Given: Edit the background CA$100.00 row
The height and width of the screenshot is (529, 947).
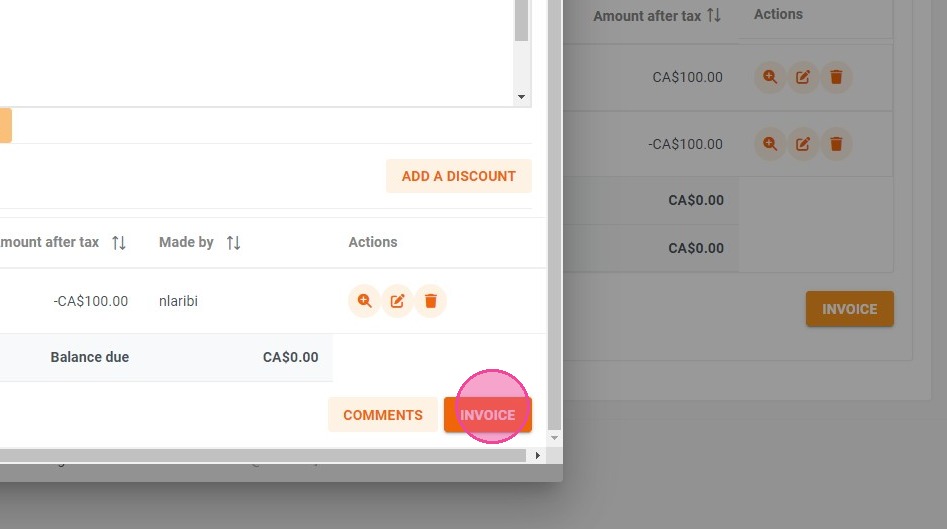Looking at the screenshot, I should [803, 77].
